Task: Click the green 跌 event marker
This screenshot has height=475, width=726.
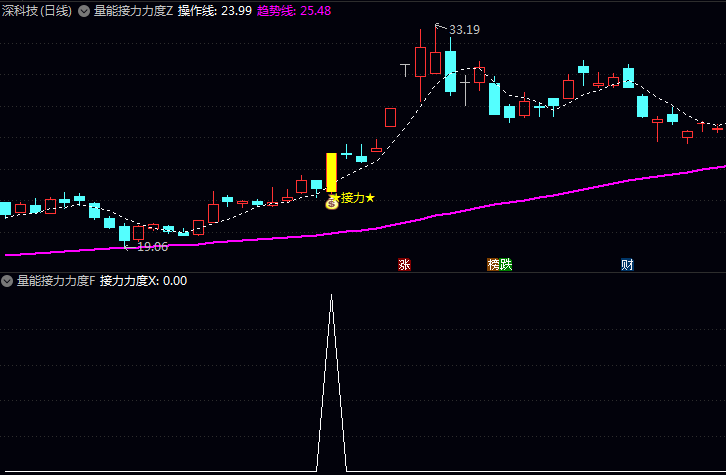Action: [x=506, y=264]
